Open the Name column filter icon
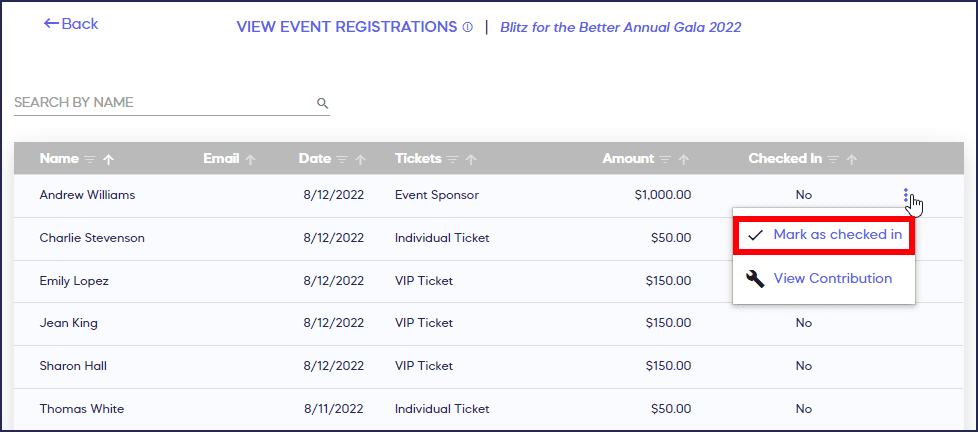Image resolution: width=978 pixels, height=432 pixels. point(90,159)
